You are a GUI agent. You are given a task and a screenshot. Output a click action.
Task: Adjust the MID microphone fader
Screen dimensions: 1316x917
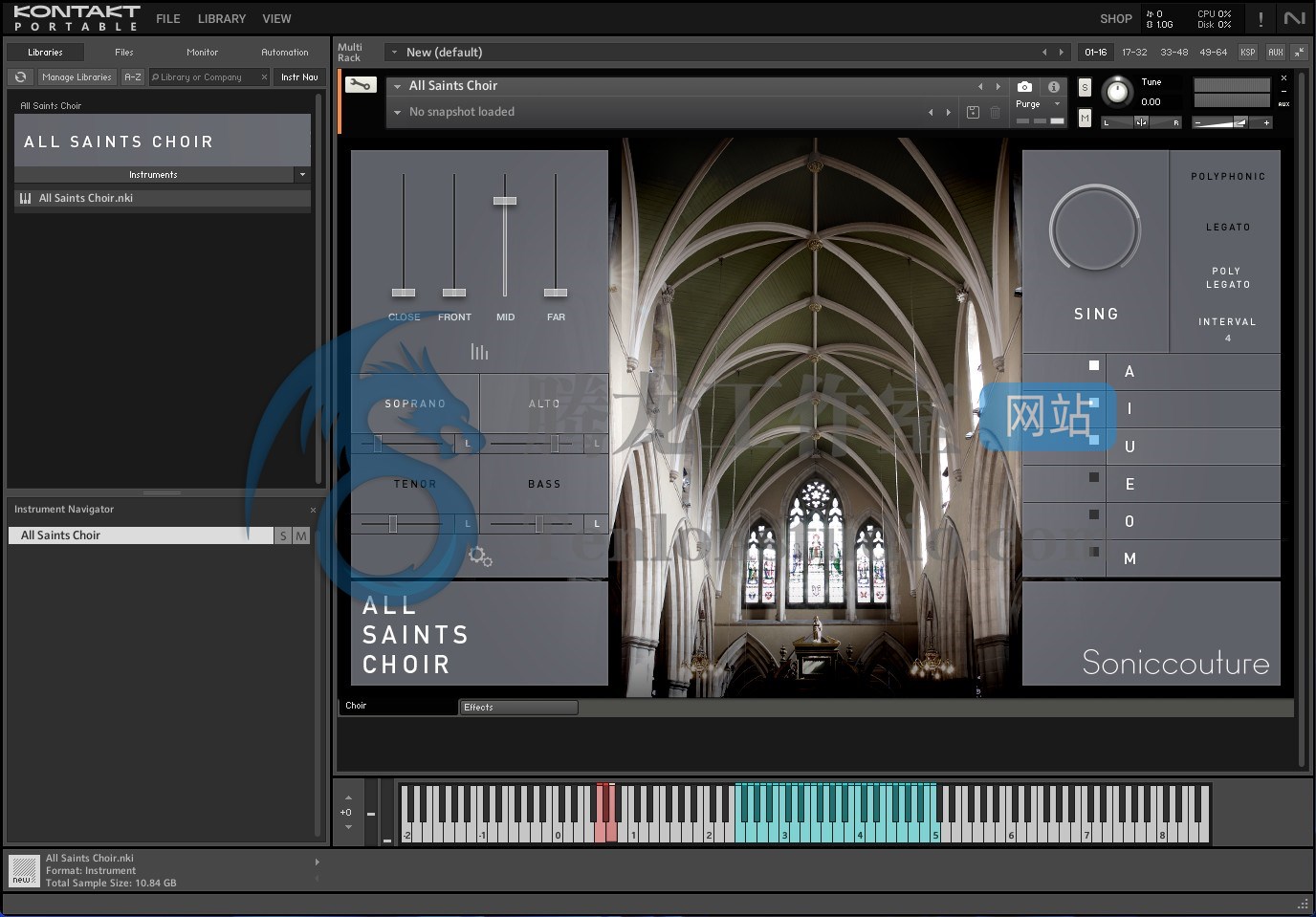coord(505,201)
